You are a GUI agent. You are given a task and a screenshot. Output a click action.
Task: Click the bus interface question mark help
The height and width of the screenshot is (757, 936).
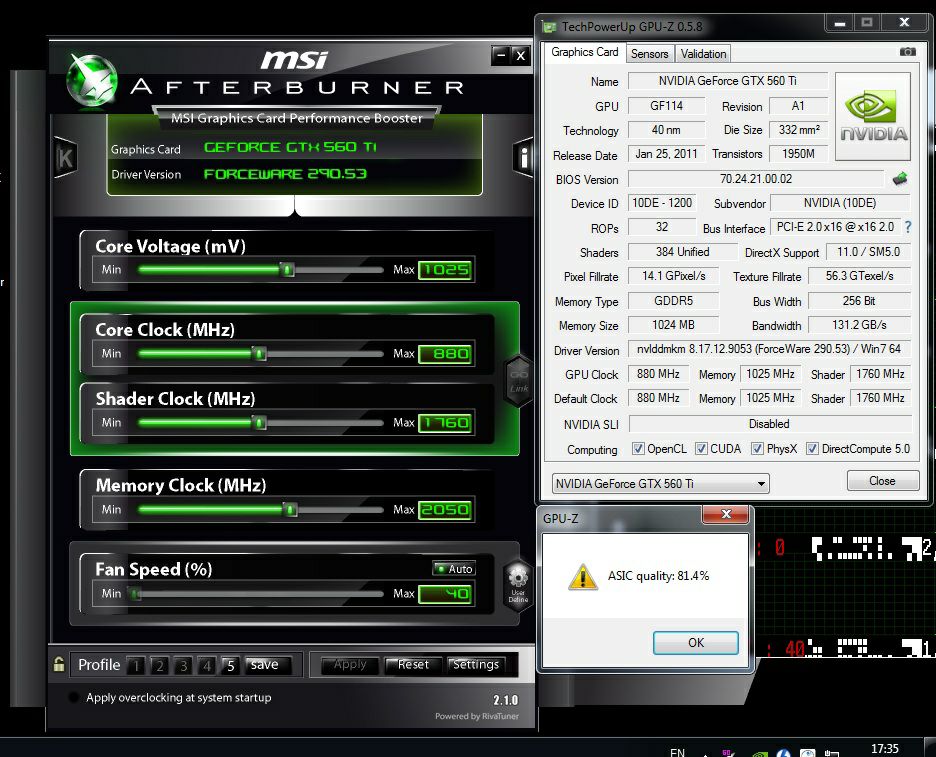coord(908,227)
